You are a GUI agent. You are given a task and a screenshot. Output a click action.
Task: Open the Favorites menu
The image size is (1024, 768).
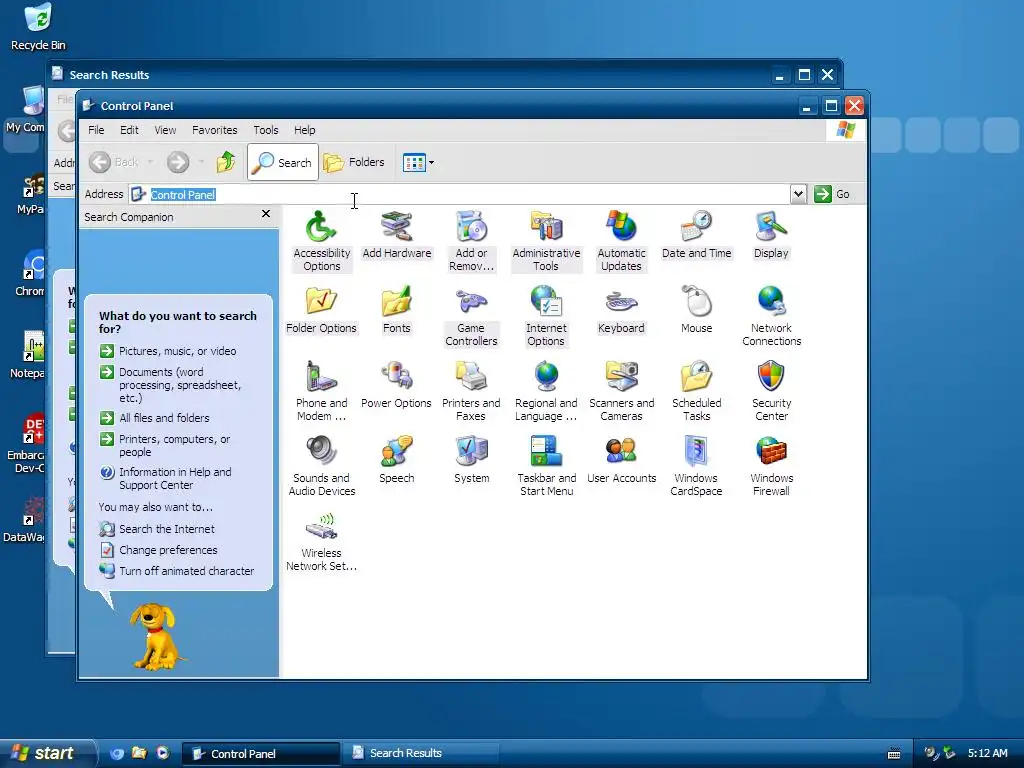214,130
